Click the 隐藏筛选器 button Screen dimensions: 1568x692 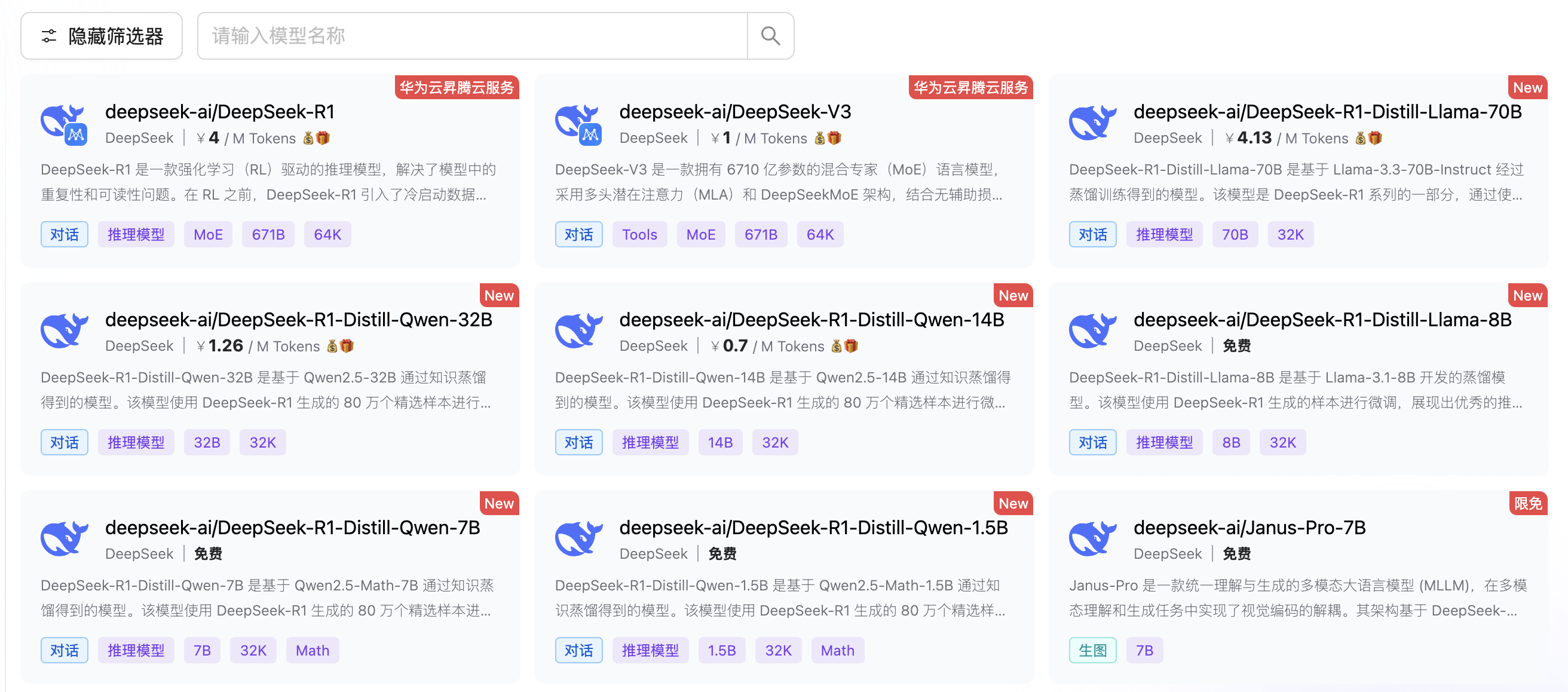(102, 36)
